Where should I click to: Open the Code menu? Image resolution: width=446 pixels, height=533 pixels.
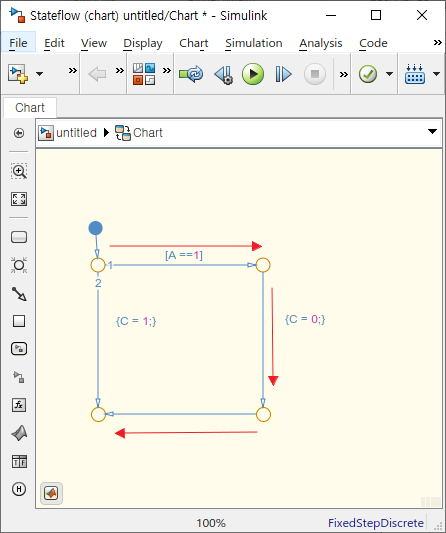coord(373,43)
